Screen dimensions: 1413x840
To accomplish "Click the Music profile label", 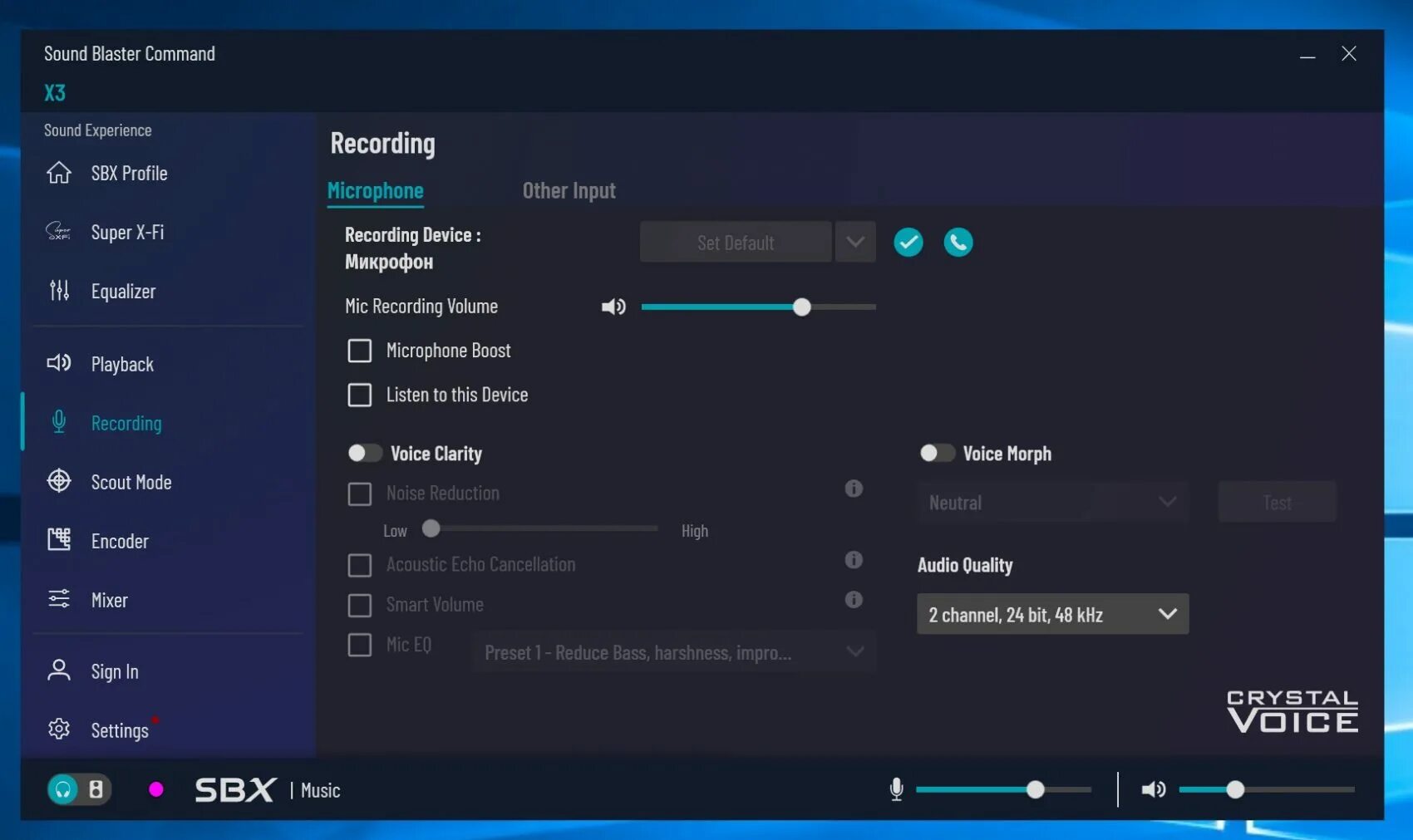I will [321, 790].
